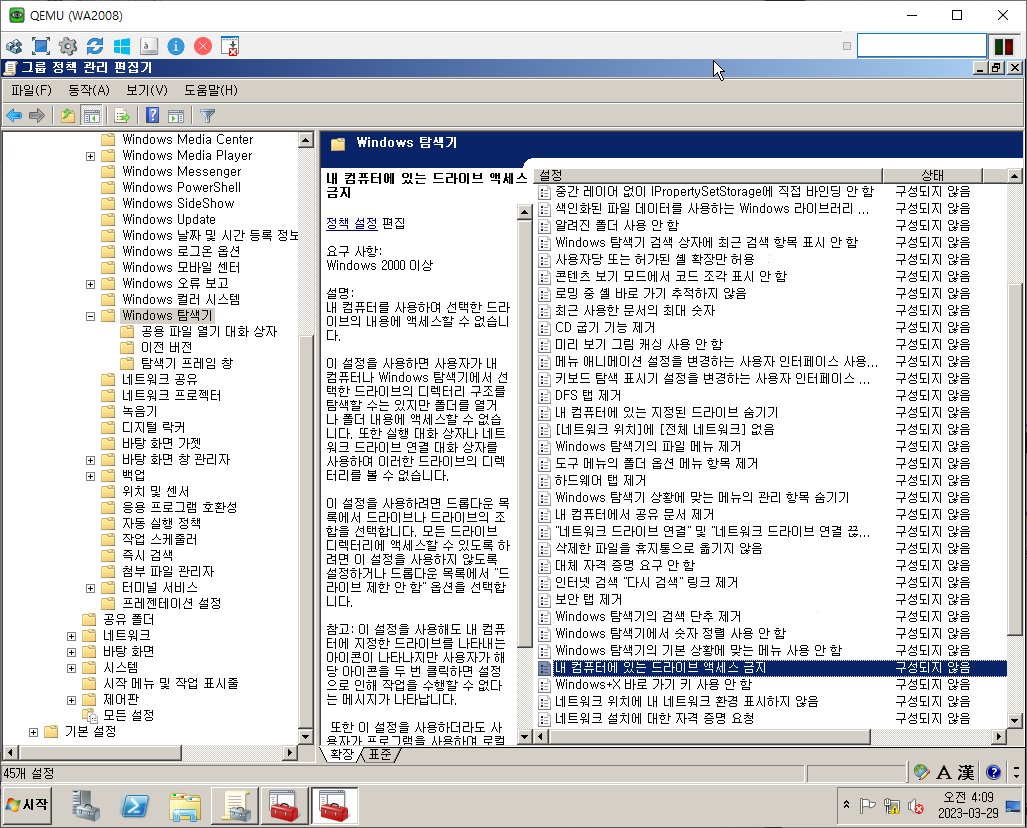1027x828 pixels.
Task: Click the QEMU Ctrl-Alt-Del send icon
Action: 230,46
